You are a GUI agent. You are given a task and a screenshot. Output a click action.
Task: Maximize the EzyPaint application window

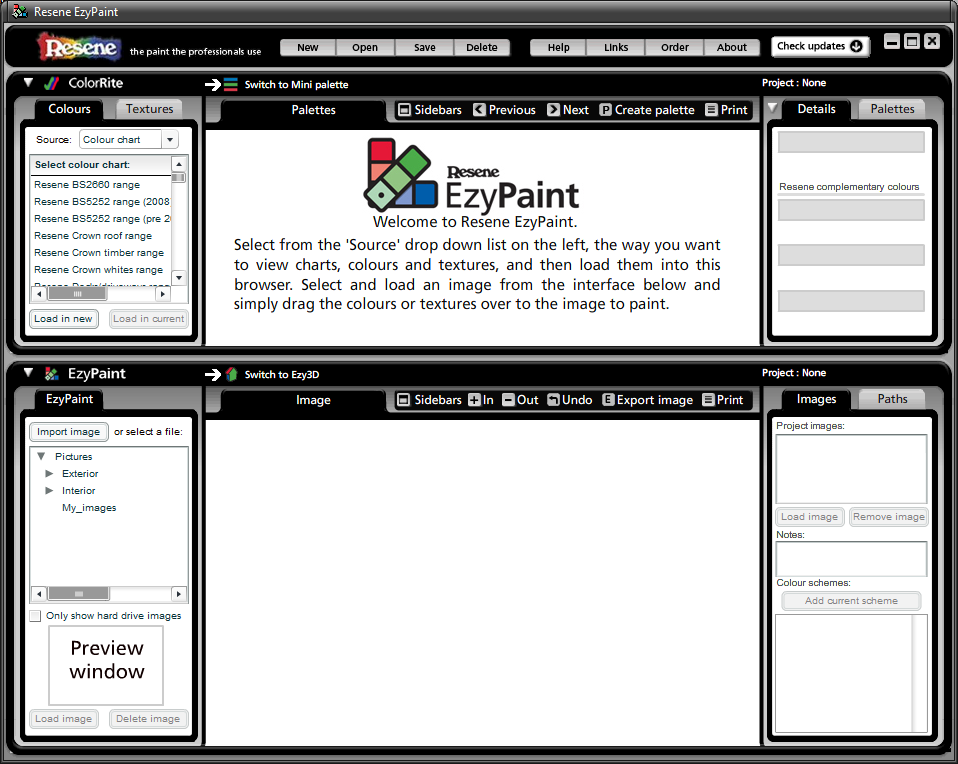(912, 41)
